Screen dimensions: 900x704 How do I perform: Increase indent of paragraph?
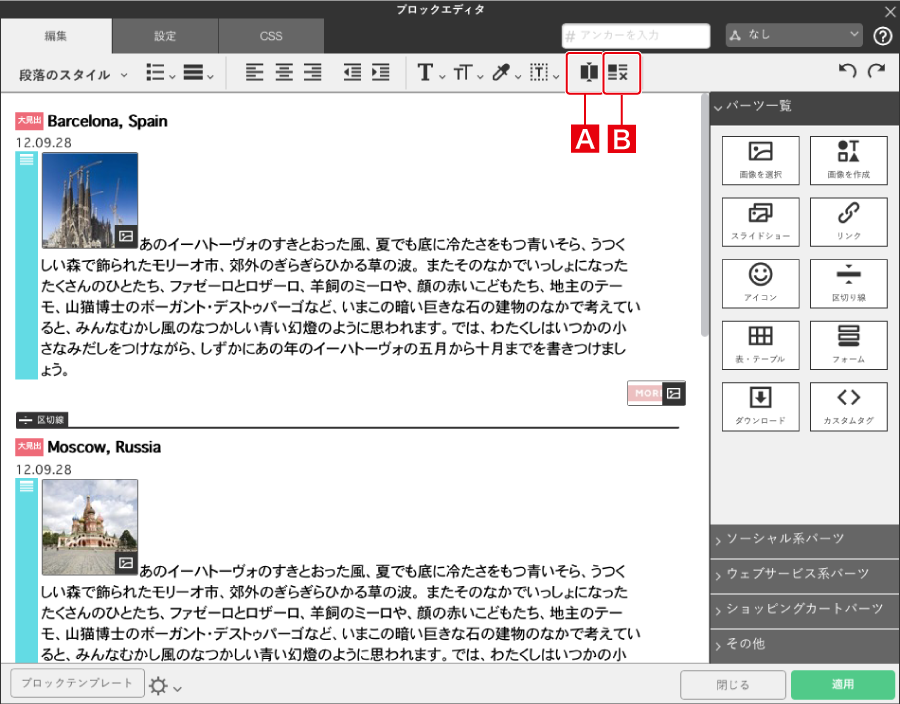[x=381, y=73]
